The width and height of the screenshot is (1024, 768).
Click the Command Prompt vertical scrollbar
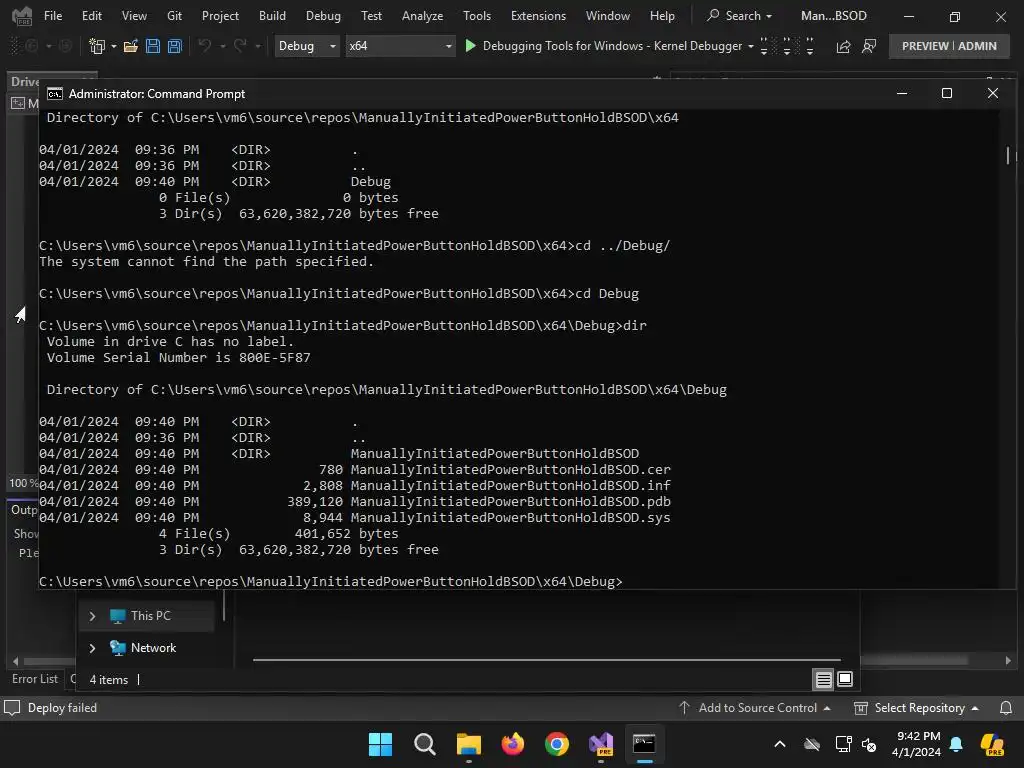pyautogui.click(x=1008, y=155)
